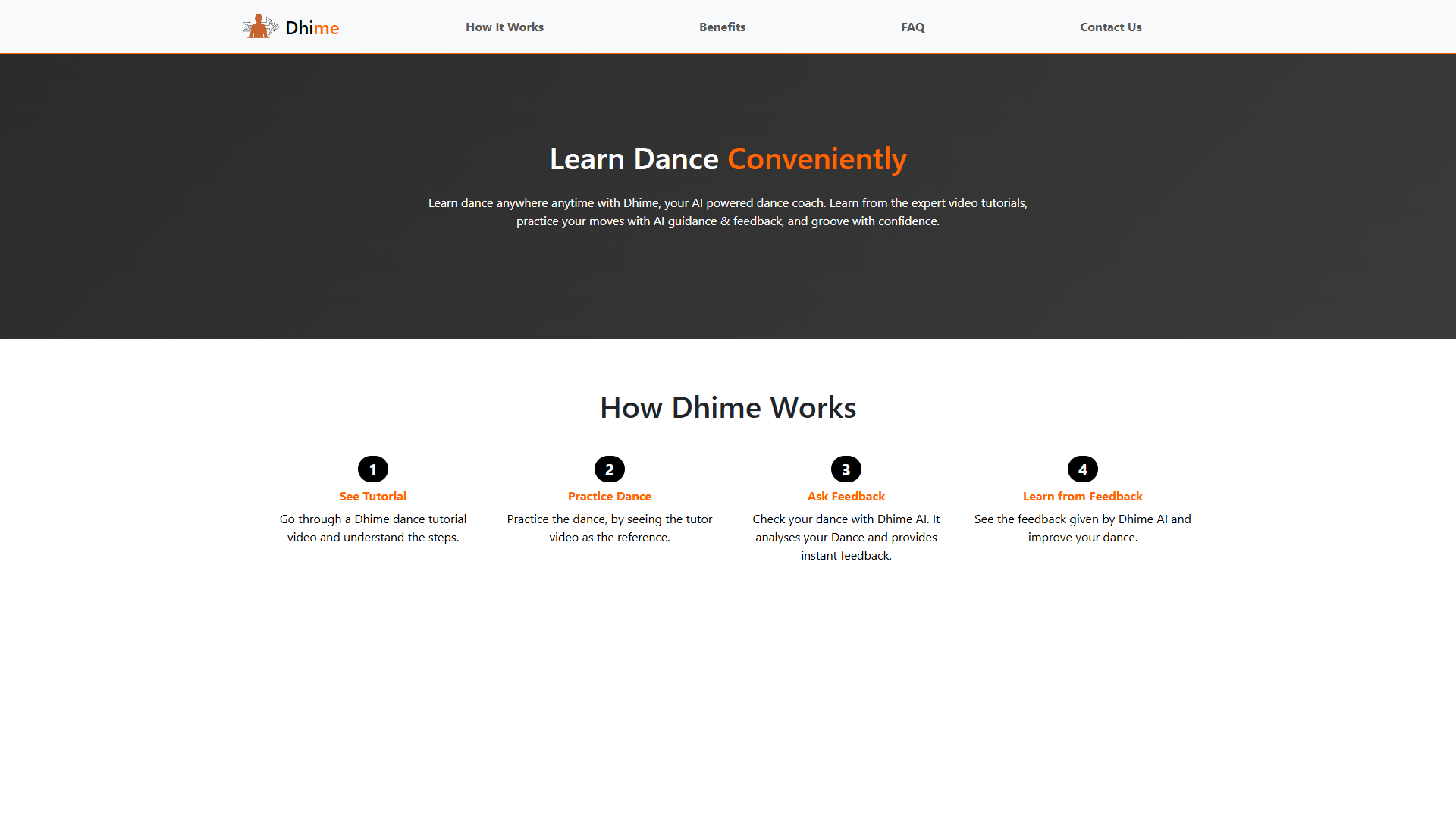Select the See Tutorial heading

[x=373, y=496]
